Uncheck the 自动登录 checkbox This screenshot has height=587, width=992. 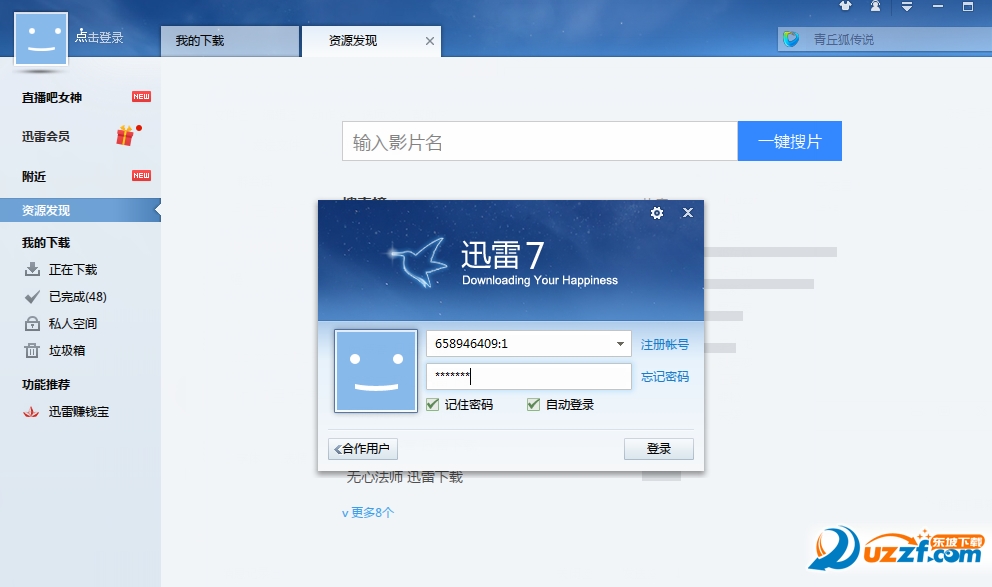[533, 405]
